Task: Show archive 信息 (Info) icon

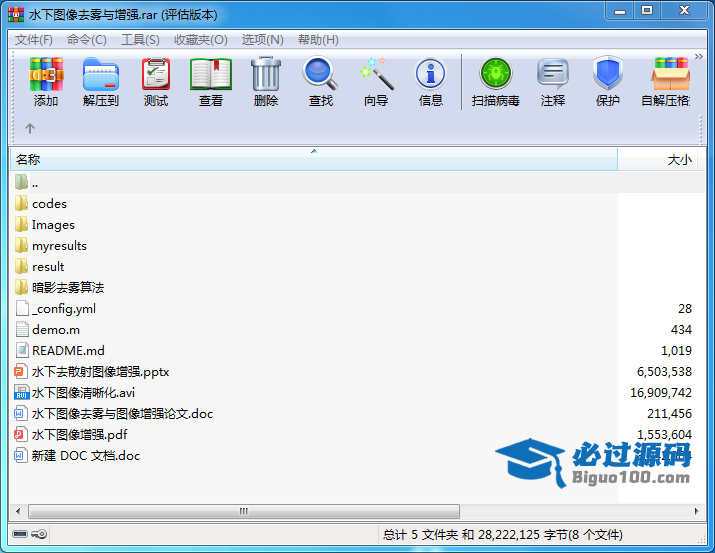Action: pyautogui.click(x=431, y=82)
